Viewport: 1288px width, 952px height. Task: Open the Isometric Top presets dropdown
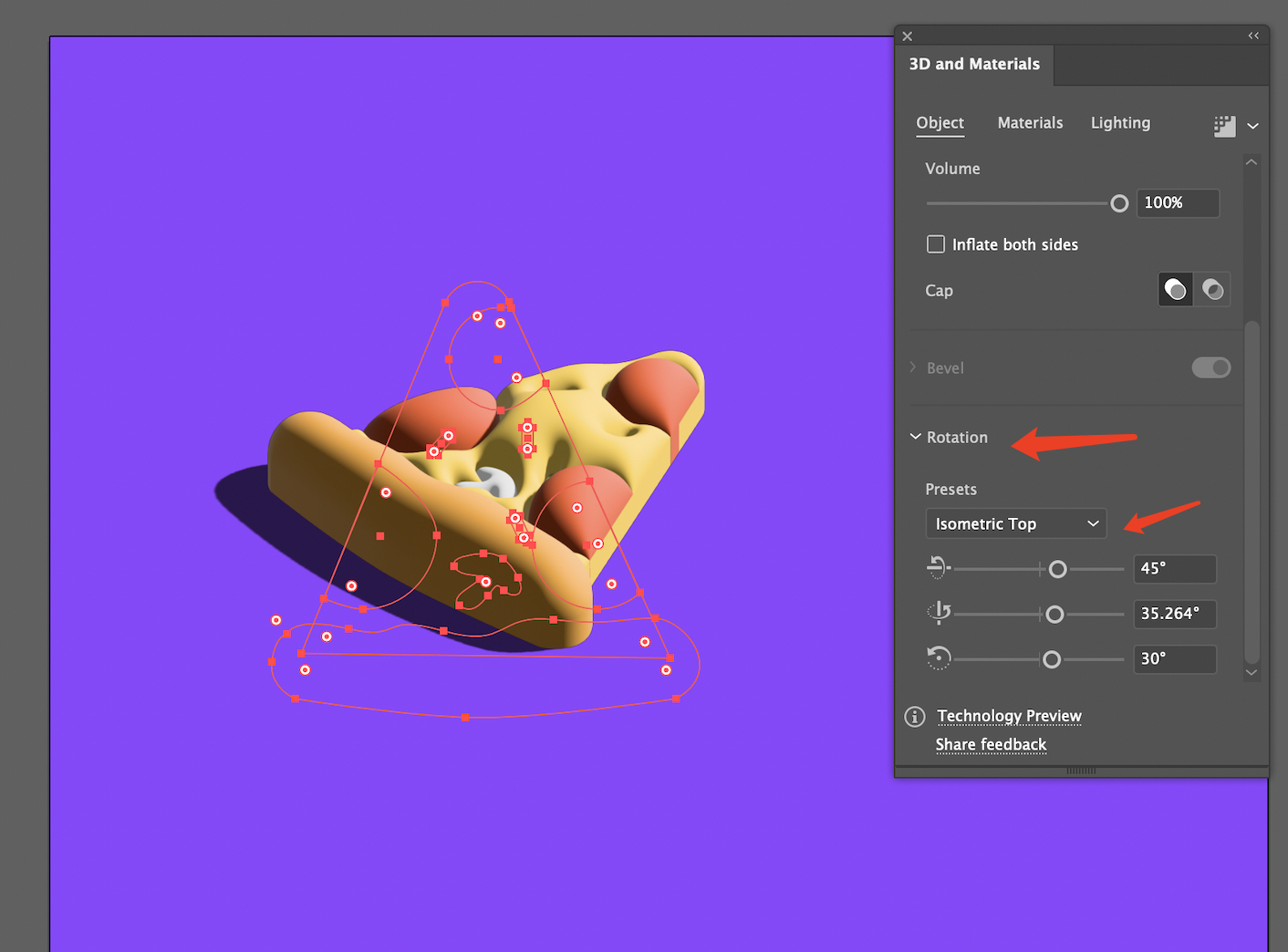click(x=1015, y=523)
